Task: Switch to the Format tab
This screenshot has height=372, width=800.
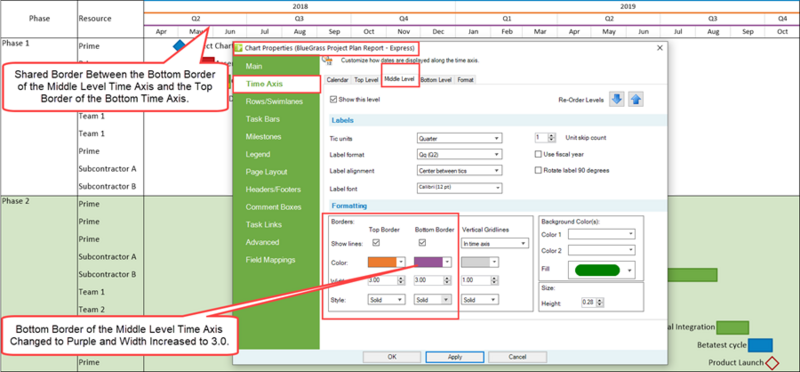Action: [x=465, y=80]
